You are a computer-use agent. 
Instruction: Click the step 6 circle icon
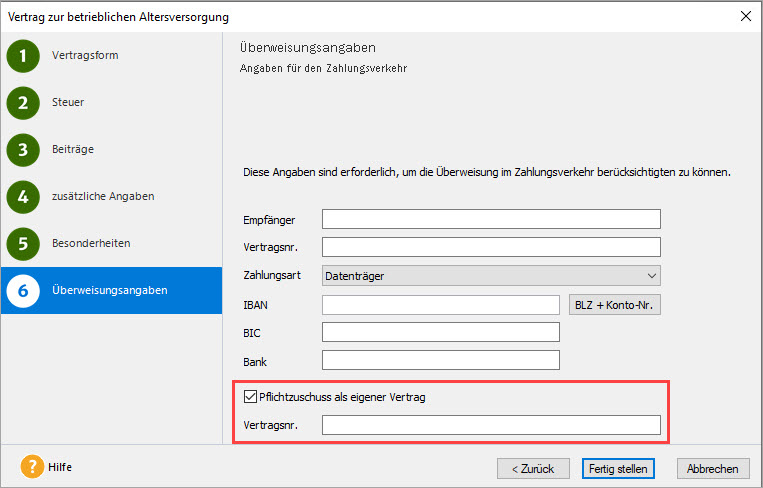tap(23, 291)
